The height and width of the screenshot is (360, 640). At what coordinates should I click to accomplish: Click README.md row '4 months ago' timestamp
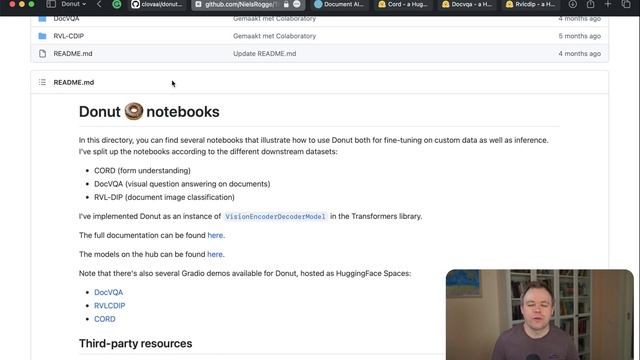tap(580, 53)
